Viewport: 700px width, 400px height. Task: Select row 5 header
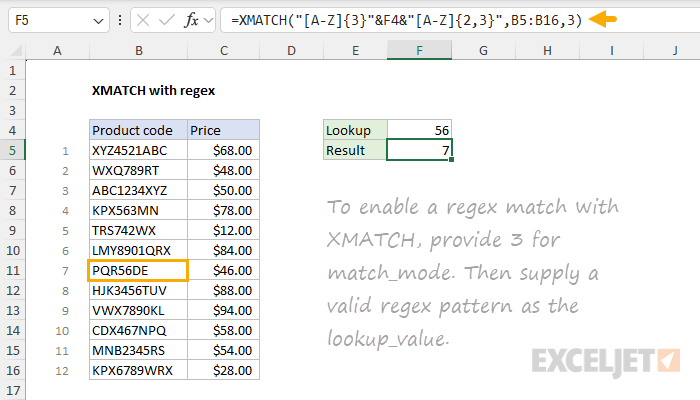pos(12,150)
